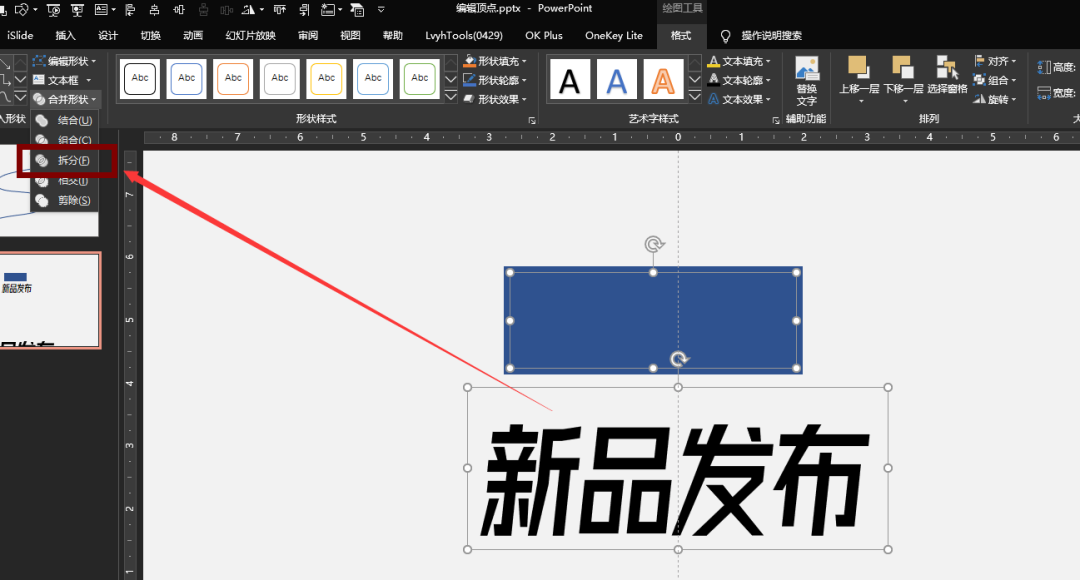Viewport: 1080px width, 580px height.
Task: Open shape styles dialog launcher
Action: 532,120
